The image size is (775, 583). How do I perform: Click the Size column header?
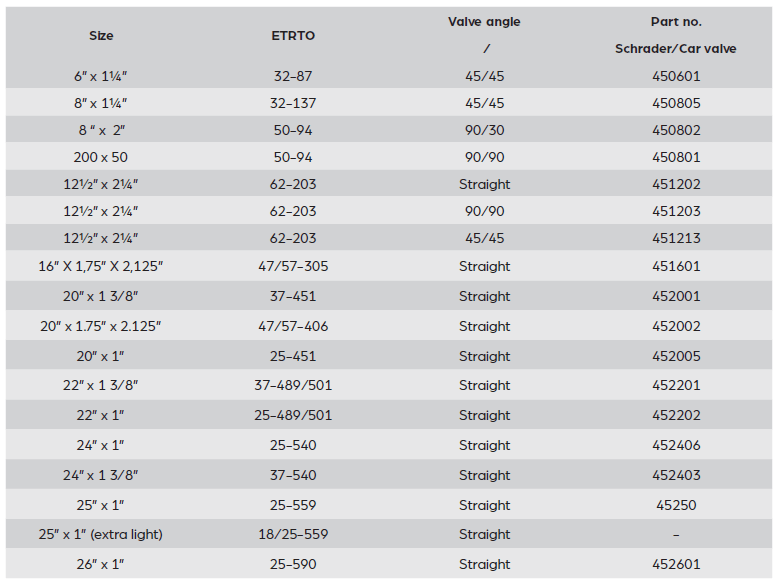click(101, 36)
